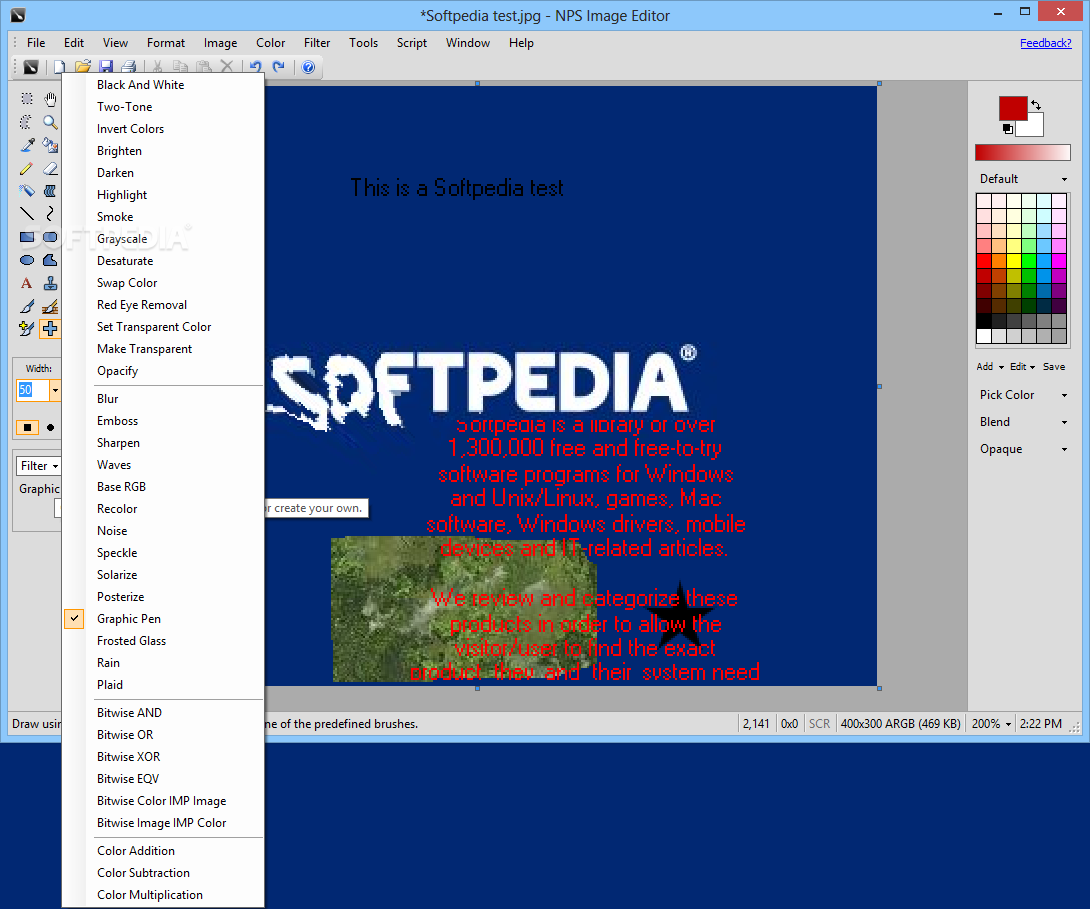The width and height of the screenshot is (1090, 909).
Task: Click the Save floppy disk icon
Action: pyautogui.click(x=106, y=67)
